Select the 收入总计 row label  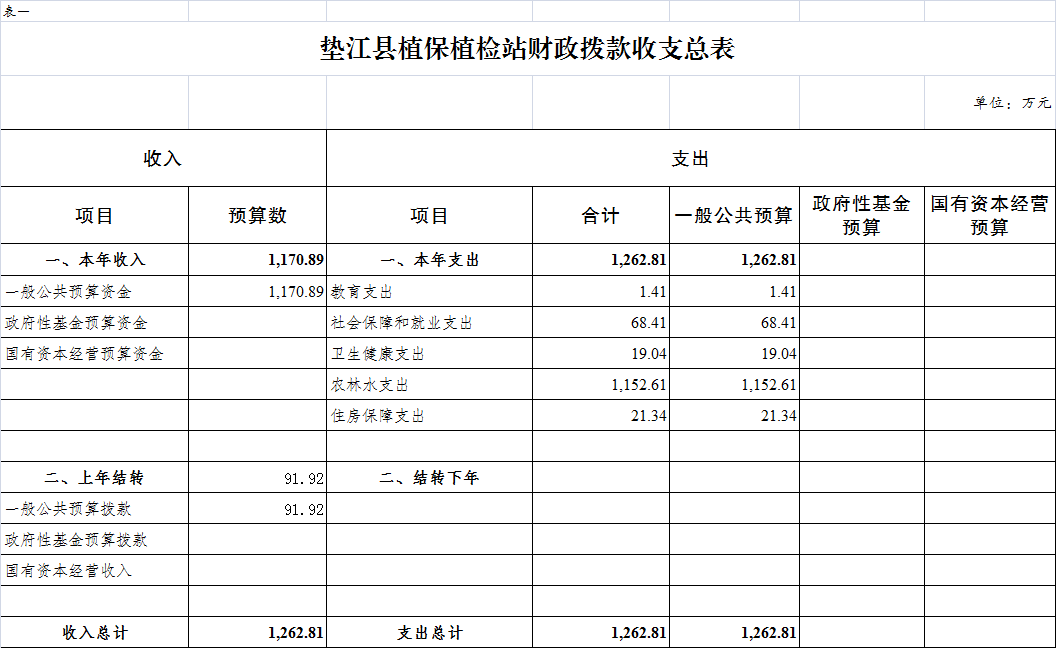(95, 633)
